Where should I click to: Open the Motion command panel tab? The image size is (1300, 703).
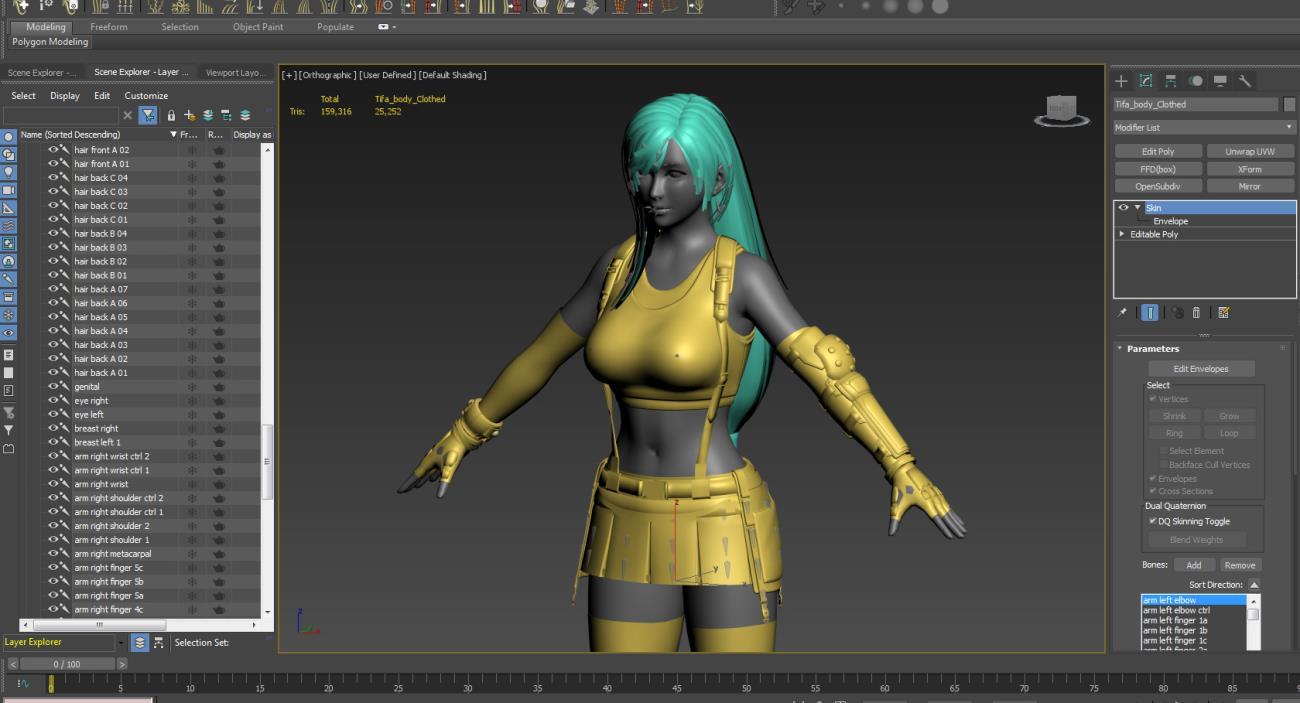pyautogui.click(x=1196, y=81)
